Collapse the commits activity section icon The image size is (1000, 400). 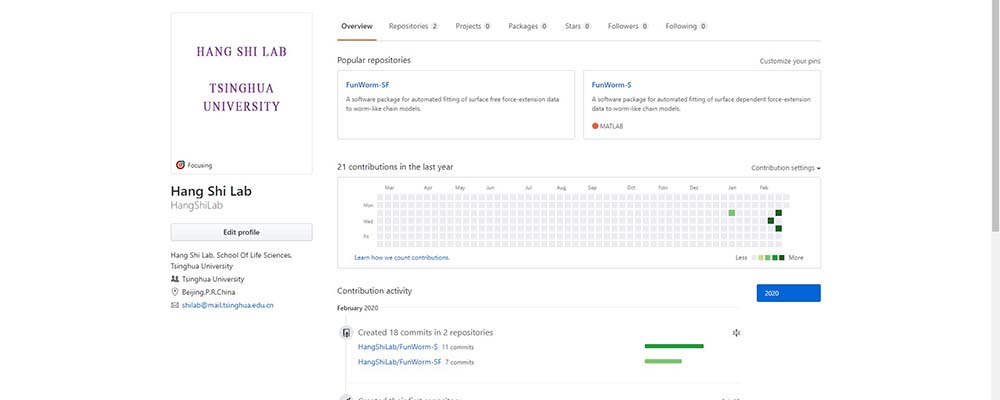pos(736,332)
